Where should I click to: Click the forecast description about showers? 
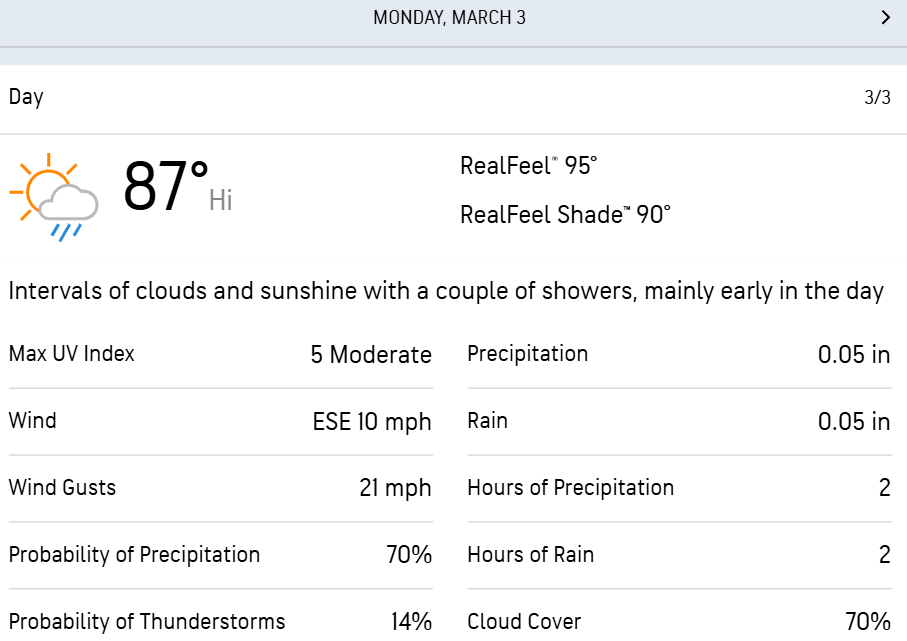446,291
